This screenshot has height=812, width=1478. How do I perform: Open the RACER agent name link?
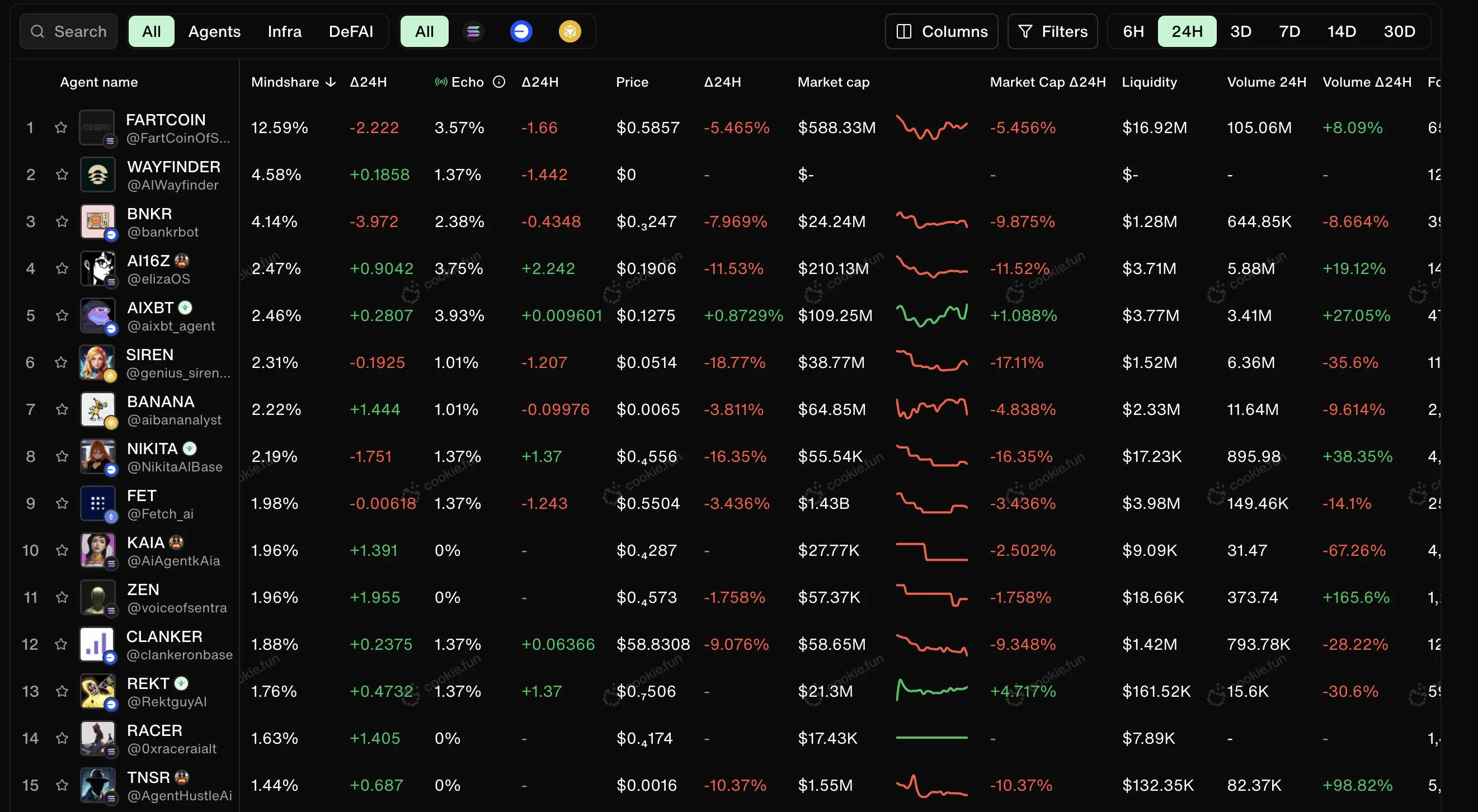pyautogui.click(x=154, y=730)
